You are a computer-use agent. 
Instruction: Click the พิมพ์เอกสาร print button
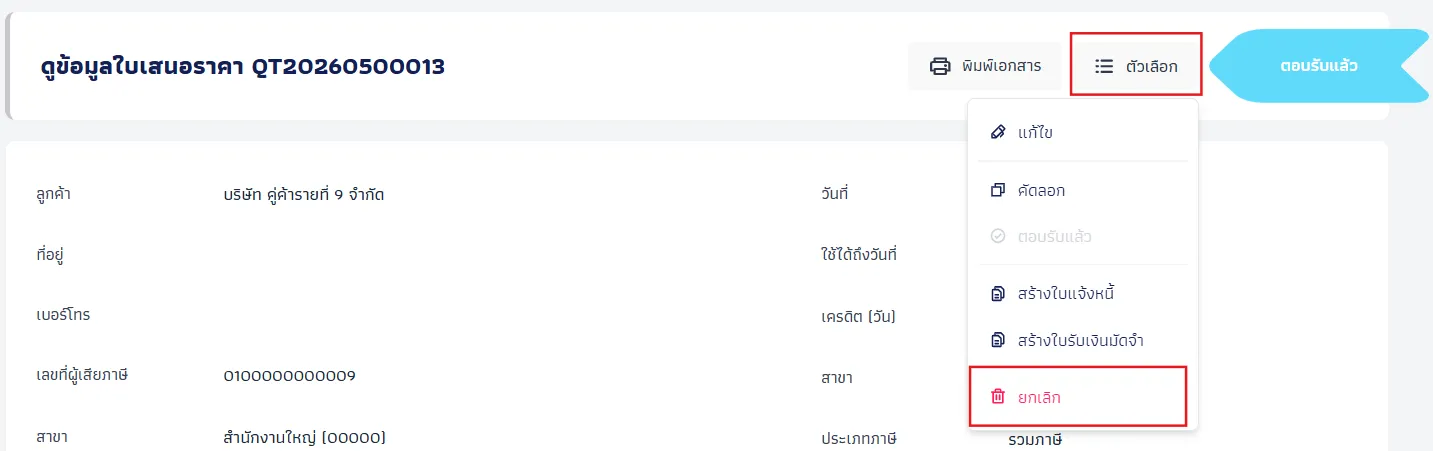coord(985,67)
